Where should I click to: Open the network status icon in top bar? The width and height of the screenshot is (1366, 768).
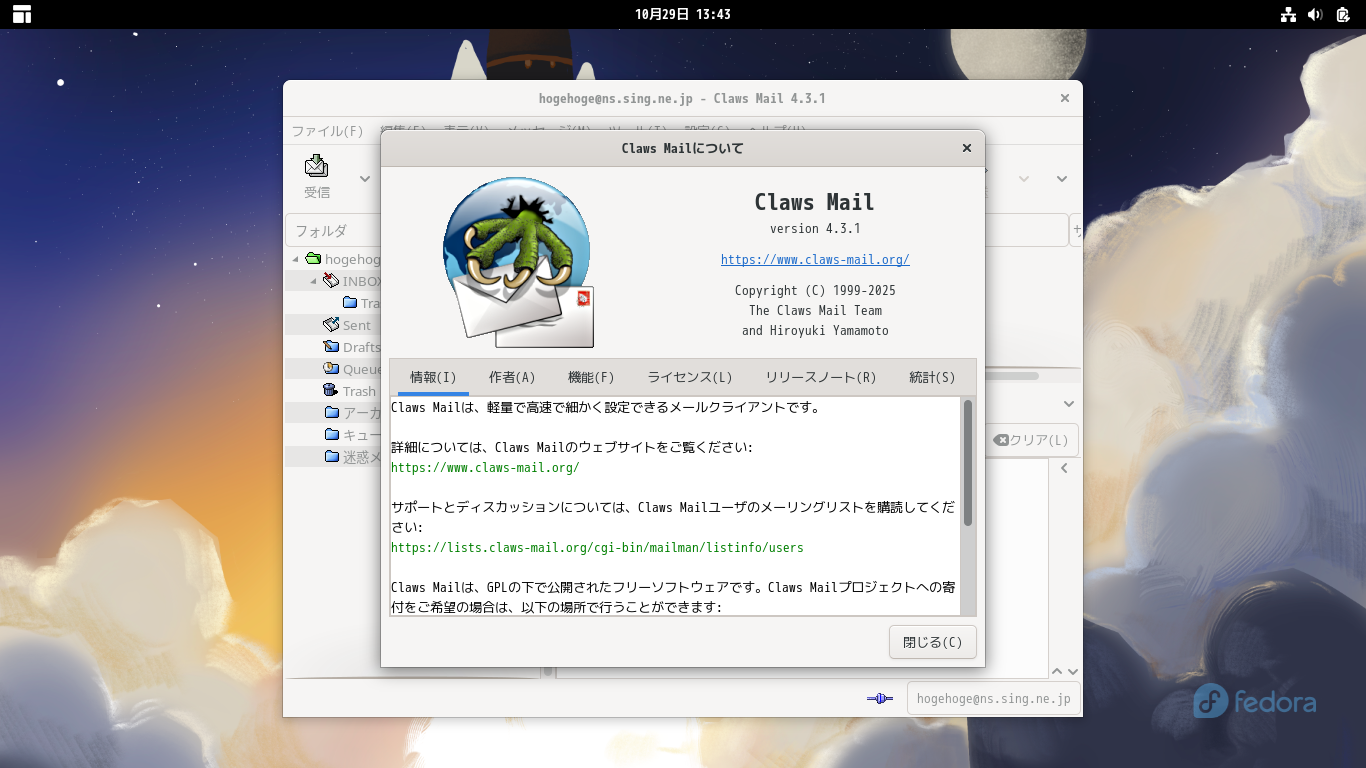1288,14
